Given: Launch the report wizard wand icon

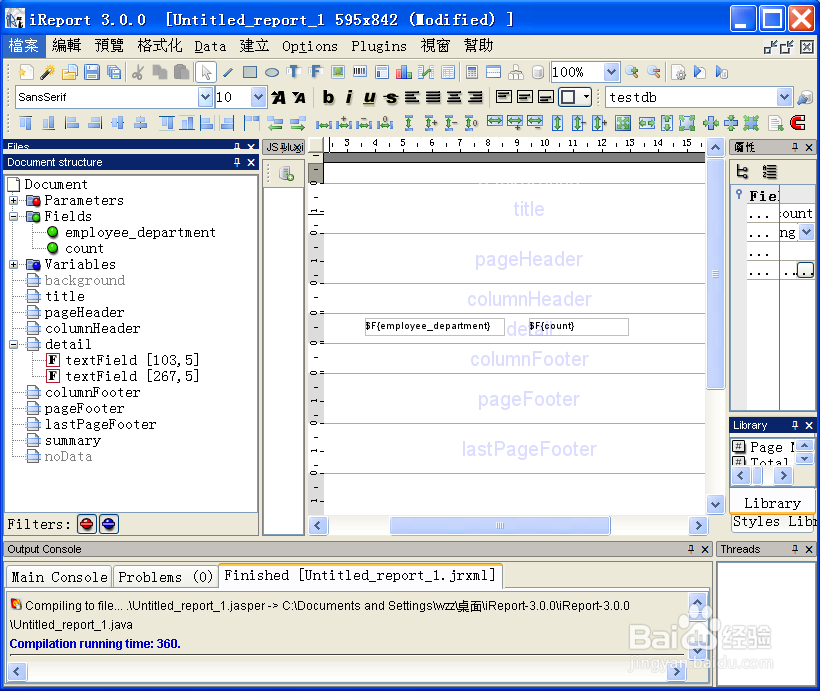Looking at the screenshot, I should click(48, 72).
